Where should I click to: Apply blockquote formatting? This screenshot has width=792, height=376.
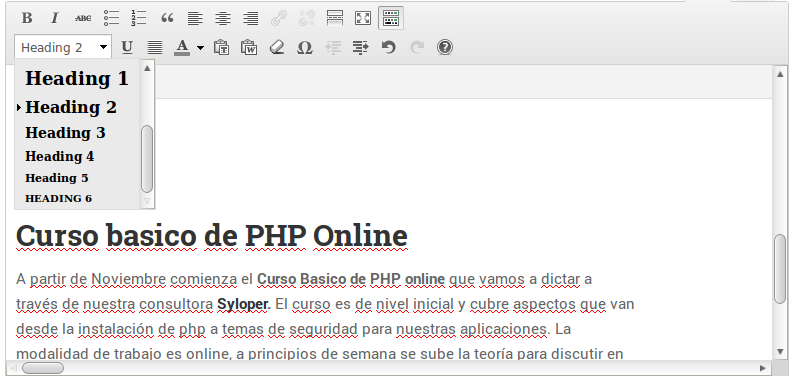167,18
